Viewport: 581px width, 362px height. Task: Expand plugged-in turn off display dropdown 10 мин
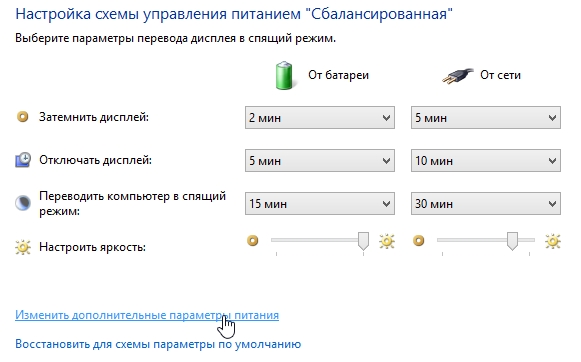pos(486,161)
